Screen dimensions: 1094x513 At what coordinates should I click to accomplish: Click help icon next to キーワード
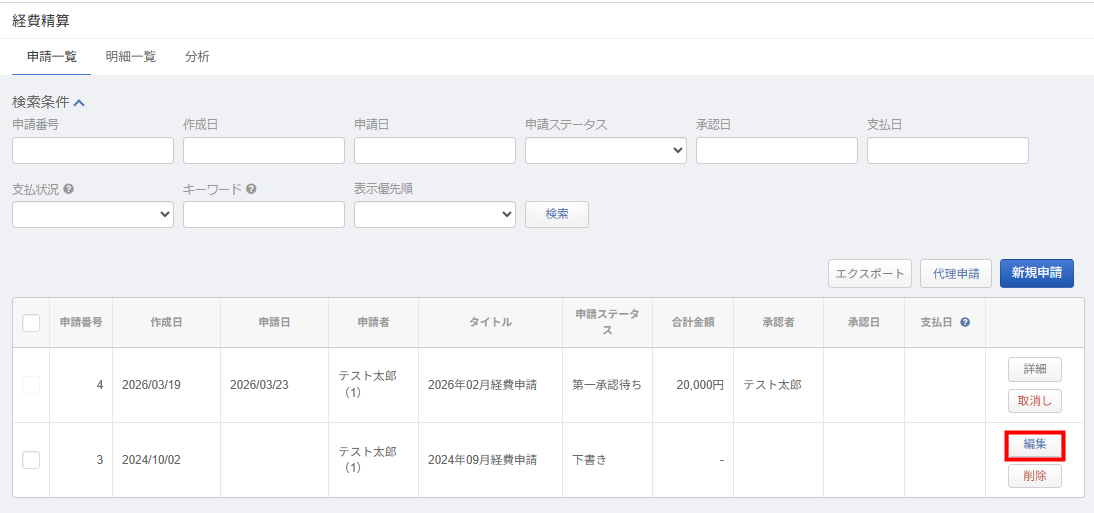[251, 189]
